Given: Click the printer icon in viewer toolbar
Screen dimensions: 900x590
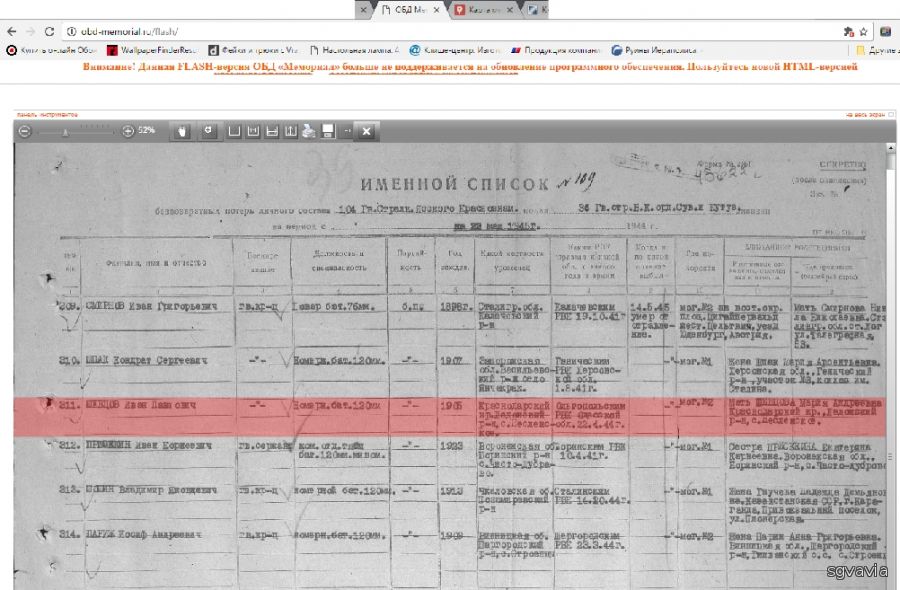Looking at the screenshot, I should (x=309, y=131).
